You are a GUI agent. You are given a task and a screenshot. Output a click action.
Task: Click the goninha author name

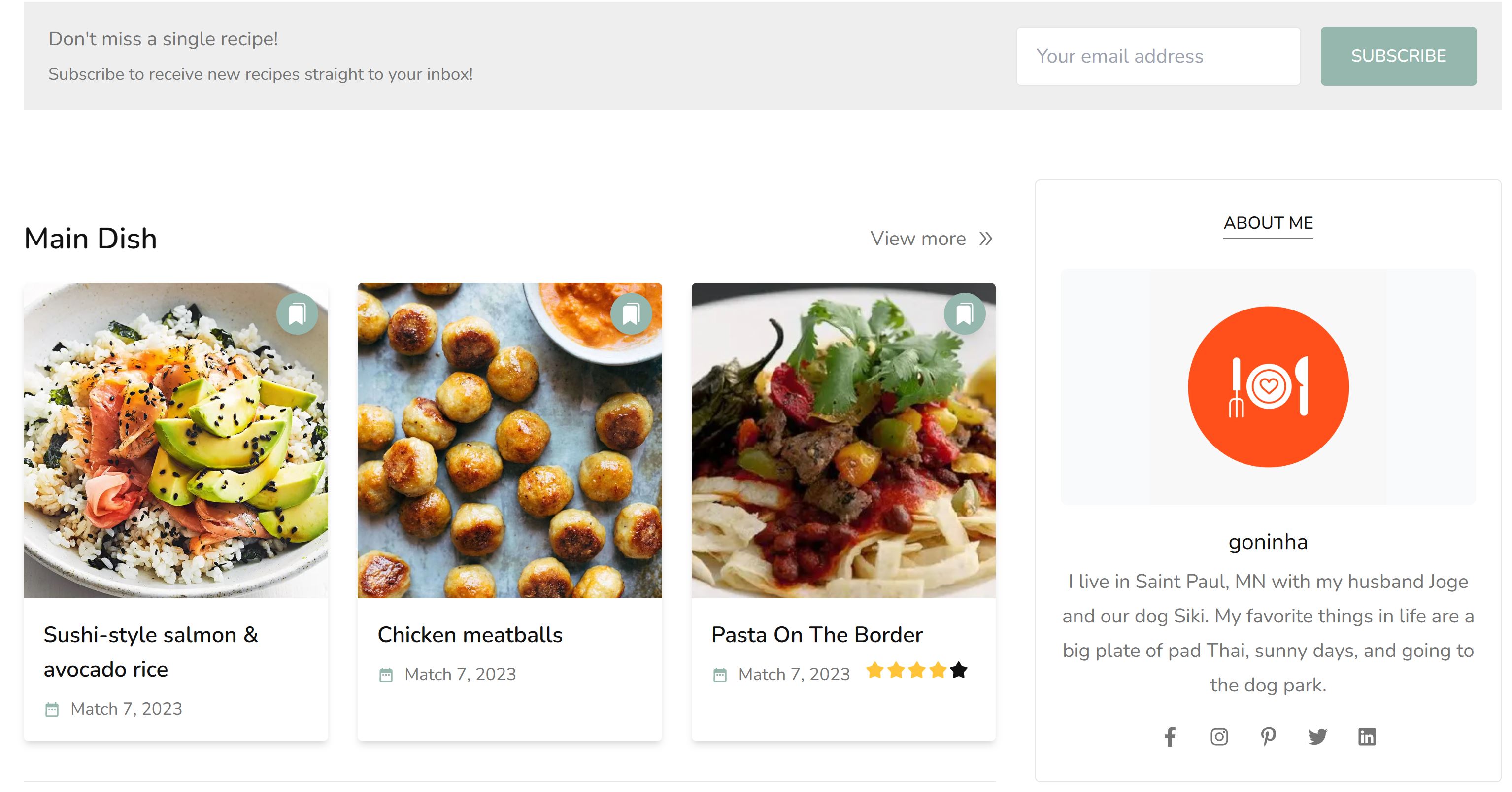[1268, 542]
